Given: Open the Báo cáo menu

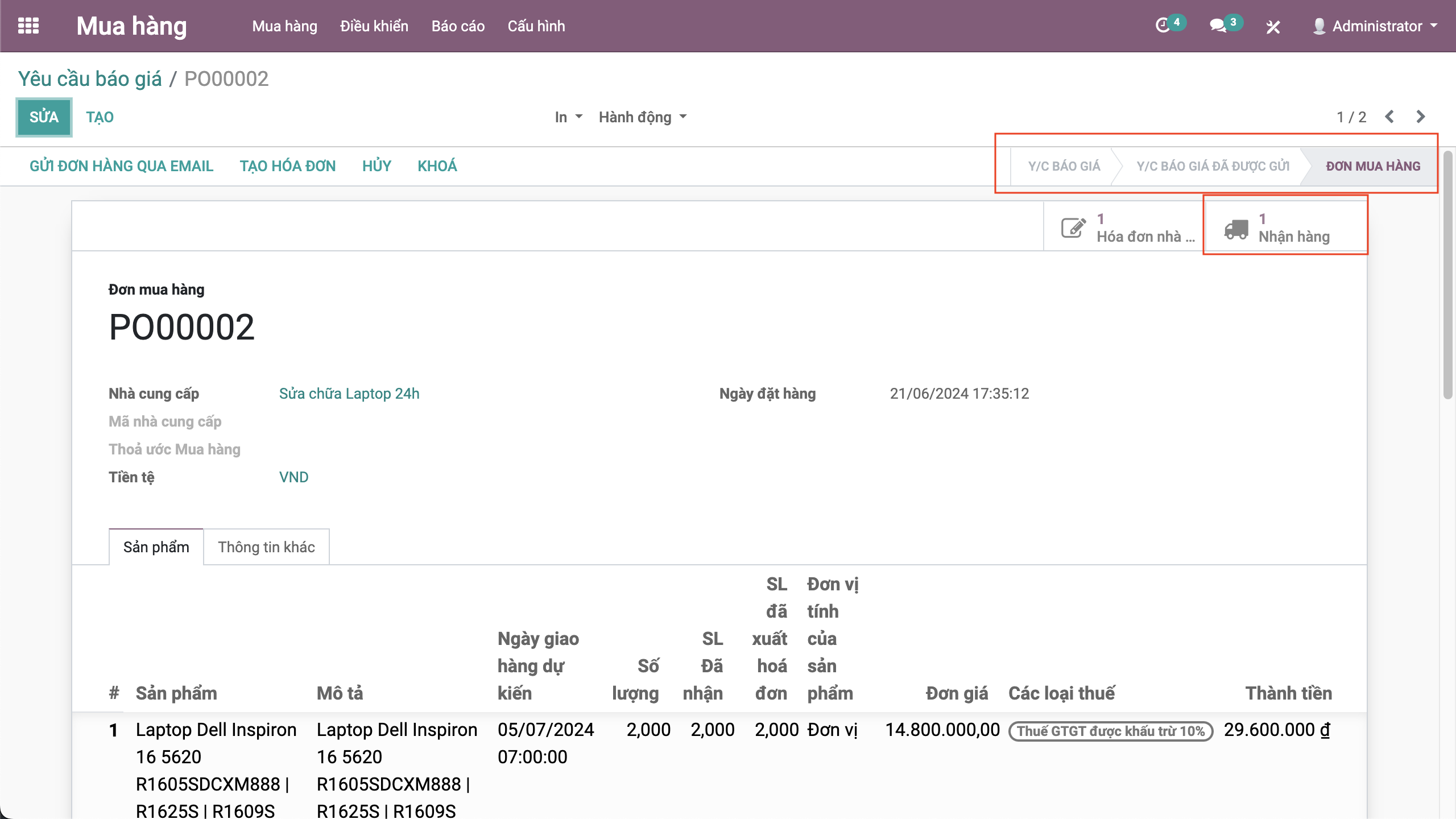Looking at the screenshot, I should pyautogui.click(x=458, y=26).
